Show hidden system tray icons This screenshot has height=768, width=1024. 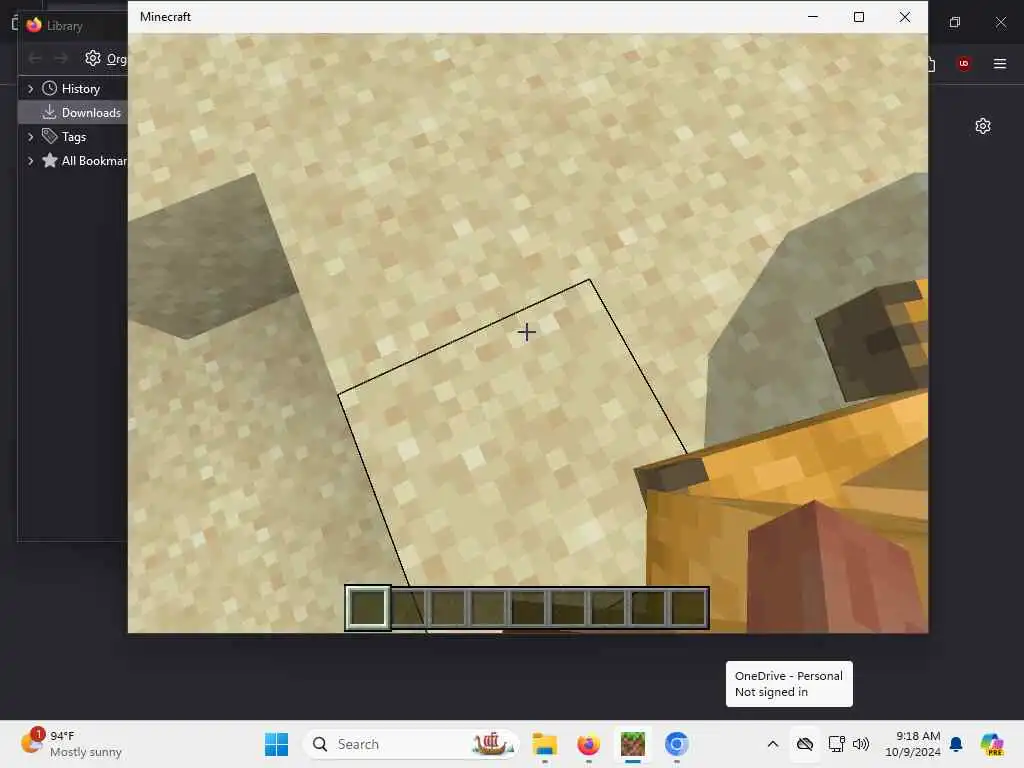(773, 744)
